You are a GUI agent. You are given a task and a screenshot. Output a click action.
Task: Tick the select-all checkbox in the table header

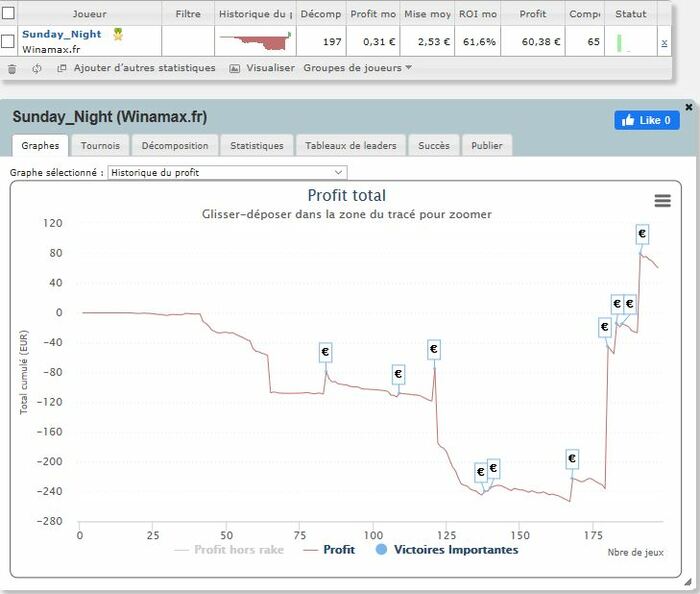coord(8,13)
